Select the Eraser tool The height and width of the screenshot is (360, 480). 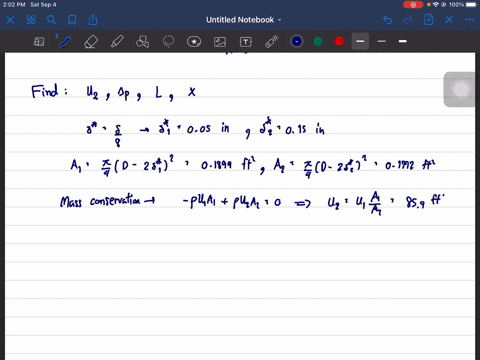[x=91, y=42]
